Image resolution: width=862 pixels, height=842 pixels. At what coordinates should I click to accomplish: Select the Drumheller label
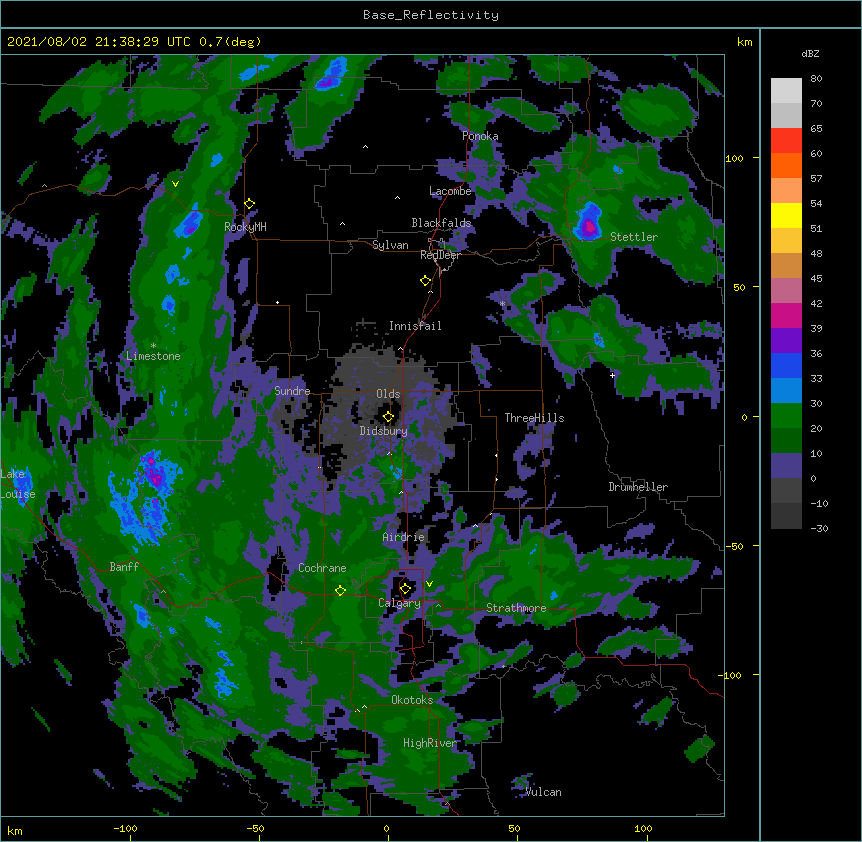point(638,487)
